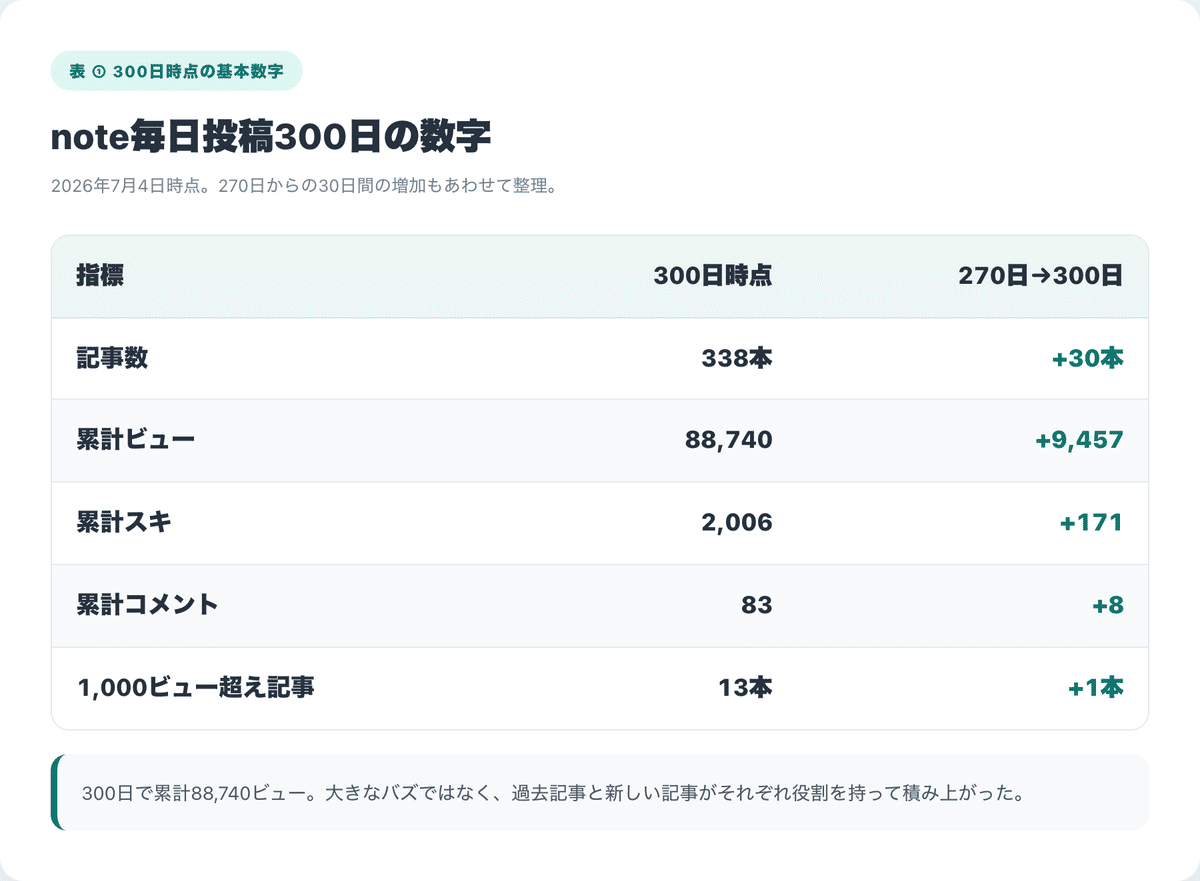Viewport: 1200px width, 881px height.
Task: Click the column header '300日時点'
Action: click(713, 276)
